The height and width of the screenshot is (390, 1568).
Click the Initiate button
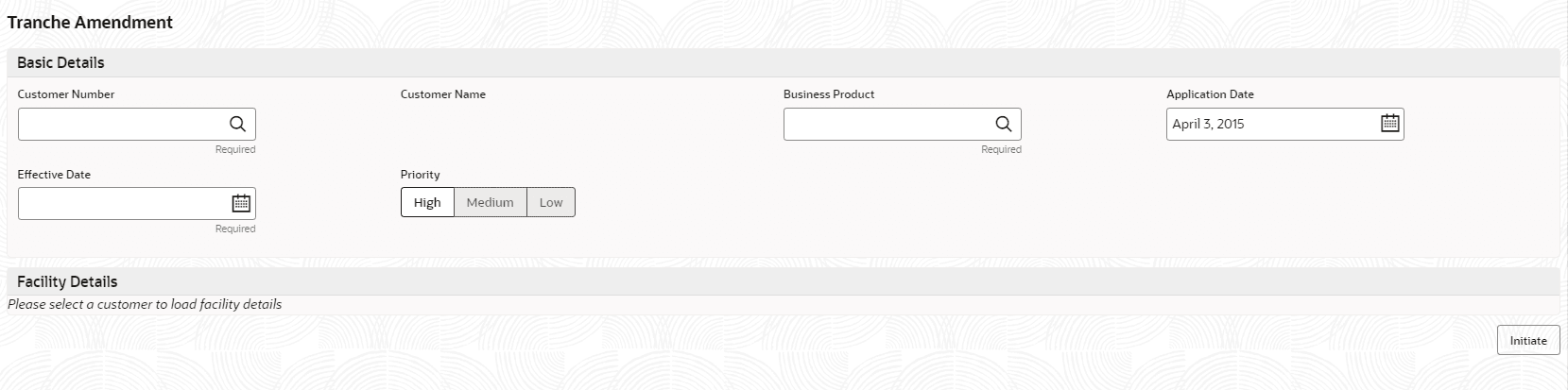(1527, 340)
